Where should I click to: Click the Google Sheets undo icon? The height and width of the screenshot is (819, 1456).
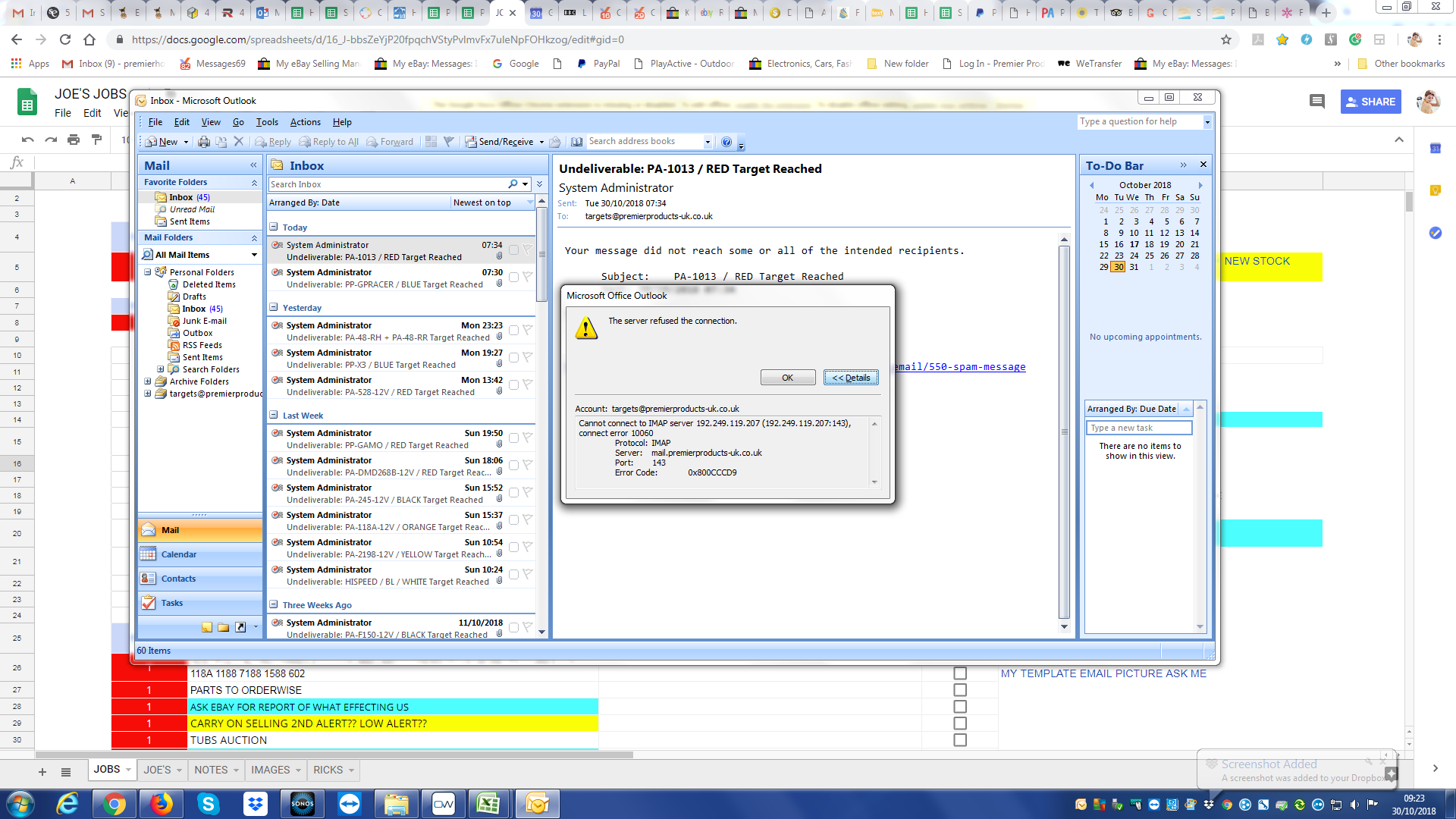click(x=28, y=140)
